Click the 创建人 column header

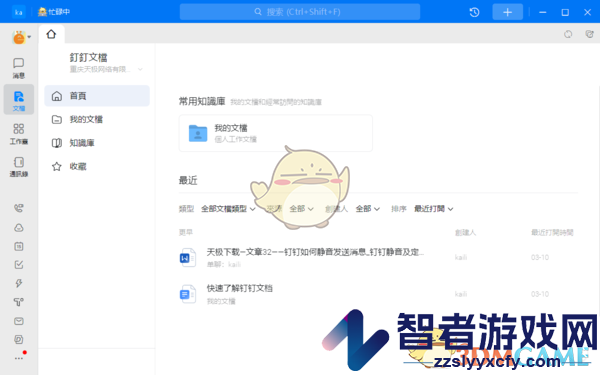click(465, 232)
